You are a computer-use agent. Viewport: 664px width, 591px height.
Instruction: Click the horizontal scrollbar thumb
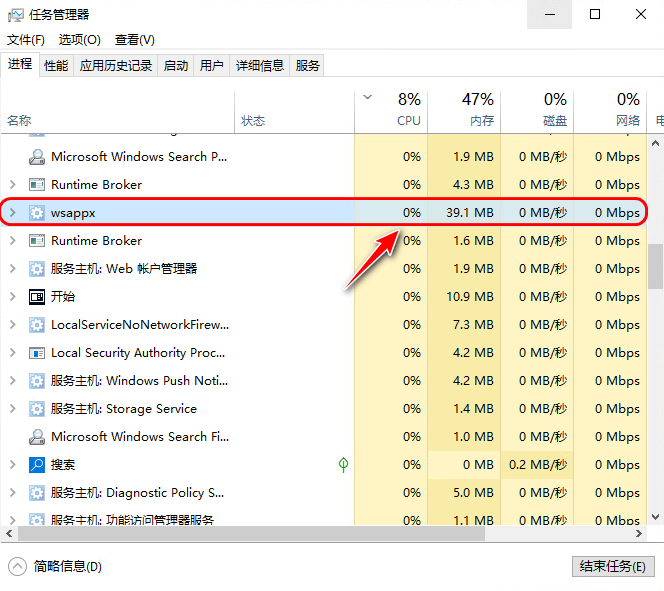[251, 533]
